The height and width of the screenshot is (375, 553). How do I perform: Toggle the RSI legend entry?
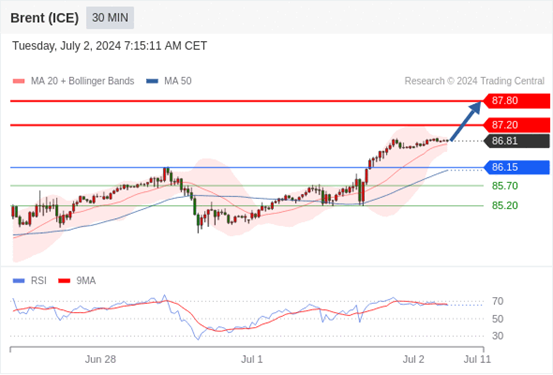coord(30,281)
